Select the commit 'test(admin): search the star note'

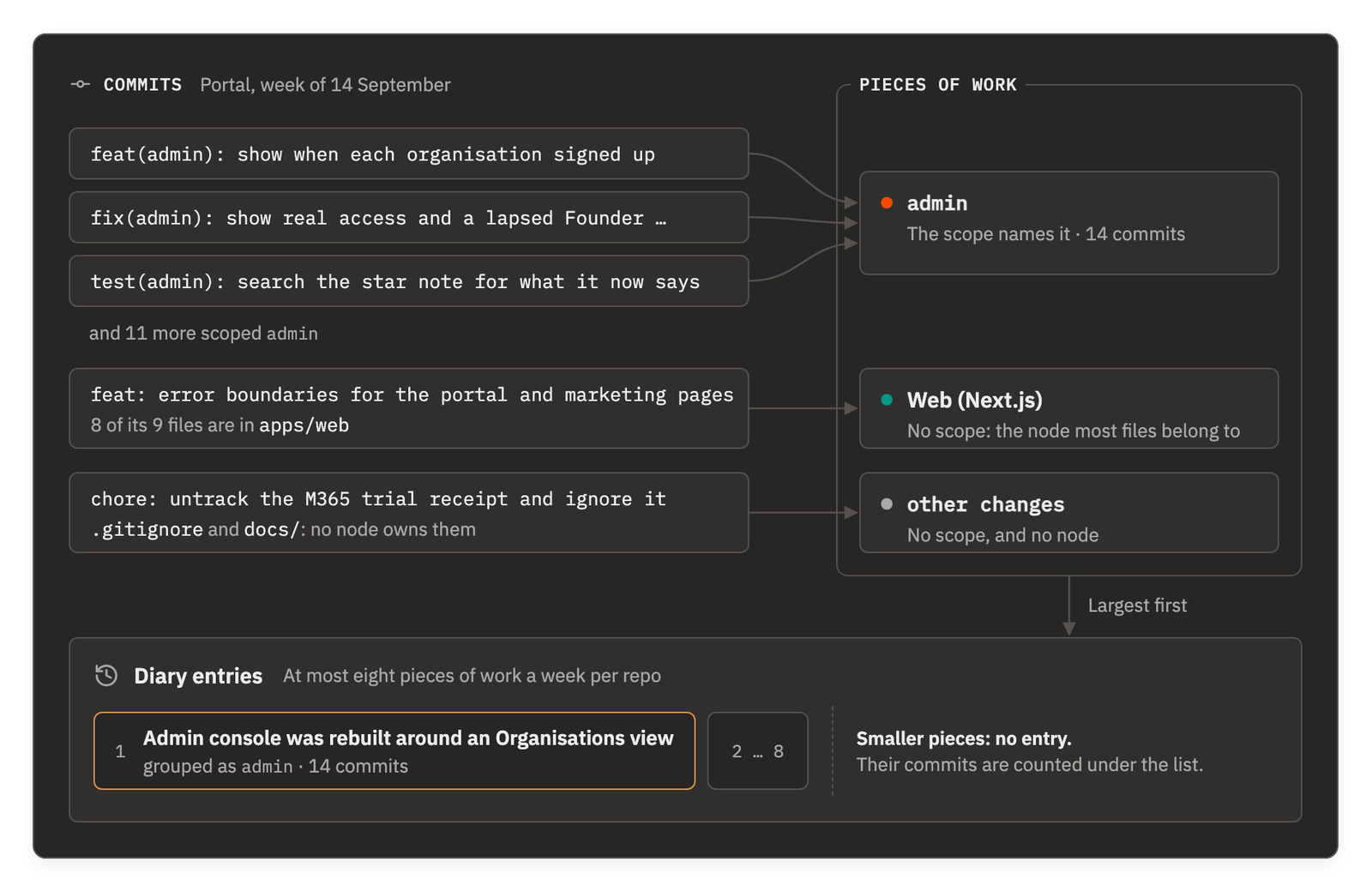409,280
